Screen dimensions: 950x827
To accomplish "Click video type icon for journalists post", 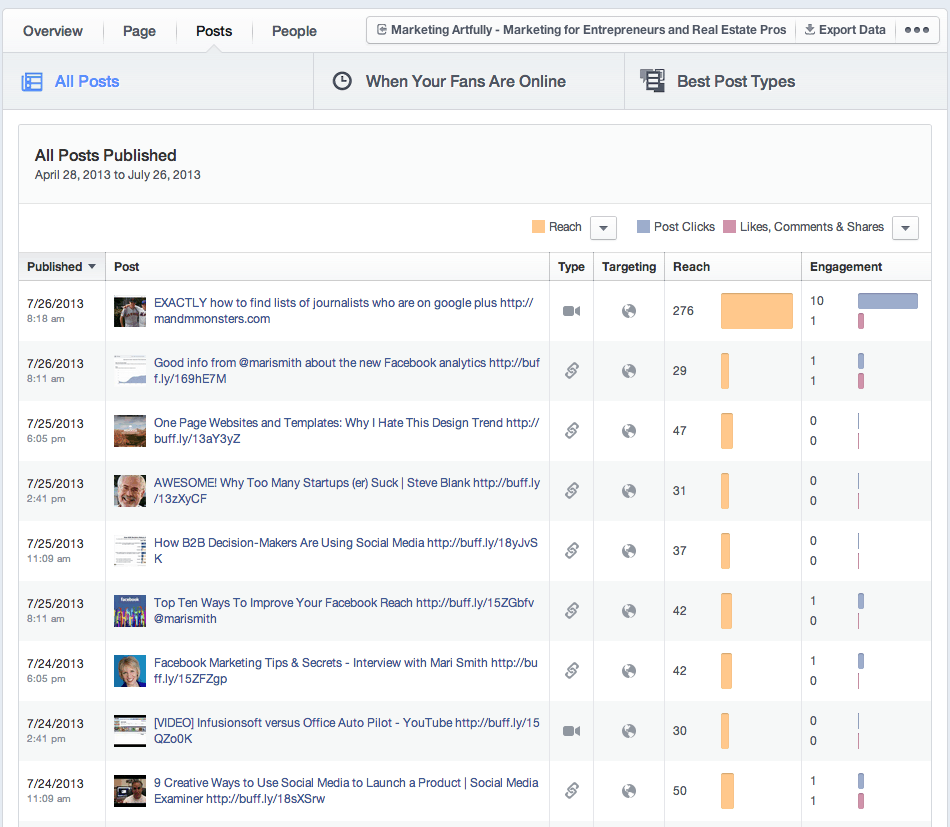I will pos(571,311).
